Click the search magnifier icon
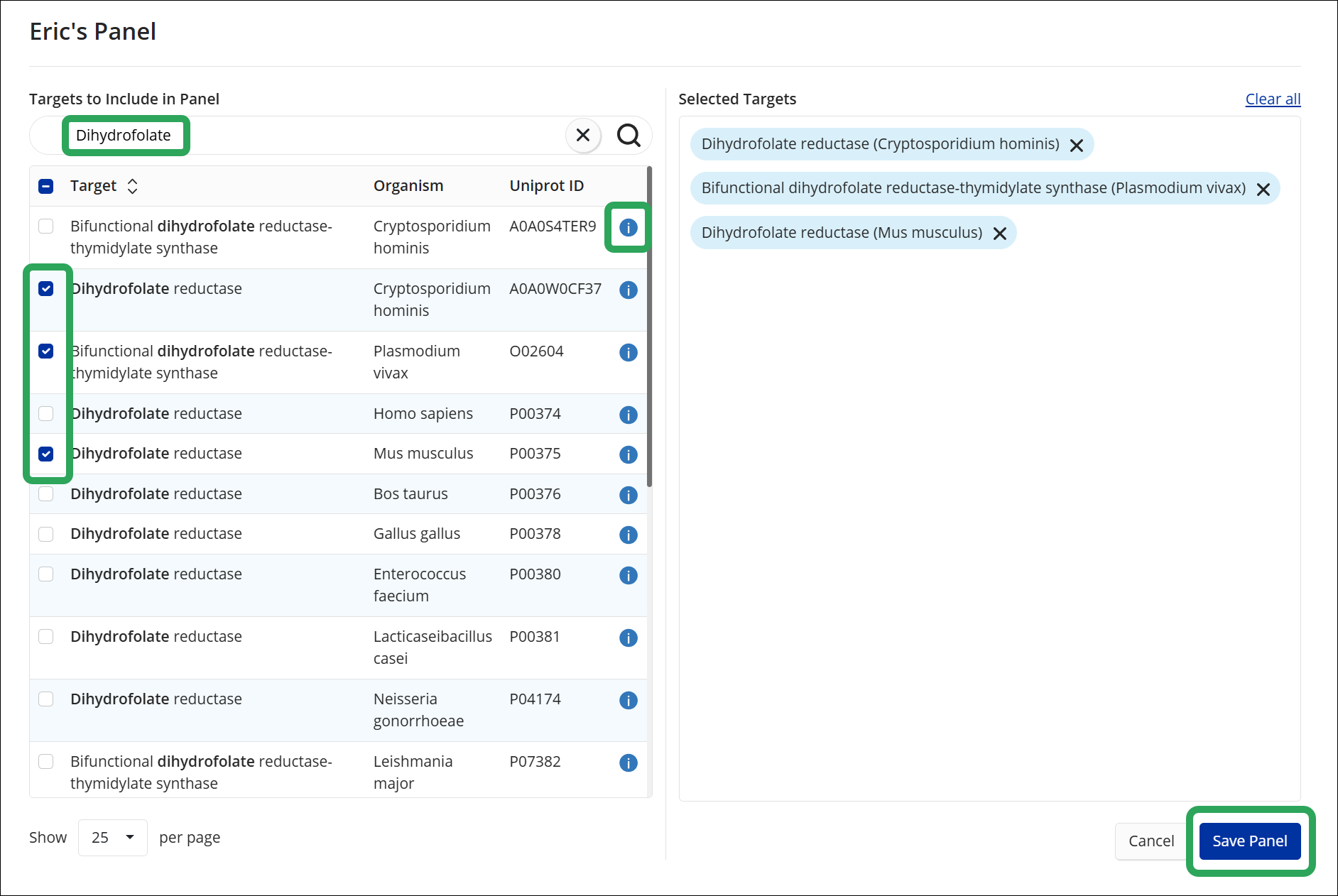 pyautogui.click(x=628, y=135)
